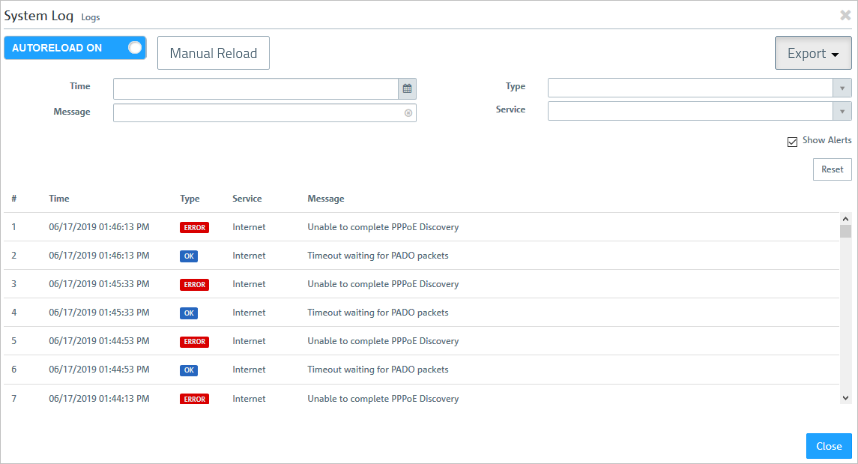Uncheck the Show Alerts checkbox
The height and width of the screenshot is (464, 858).
(x=792, y=141)
